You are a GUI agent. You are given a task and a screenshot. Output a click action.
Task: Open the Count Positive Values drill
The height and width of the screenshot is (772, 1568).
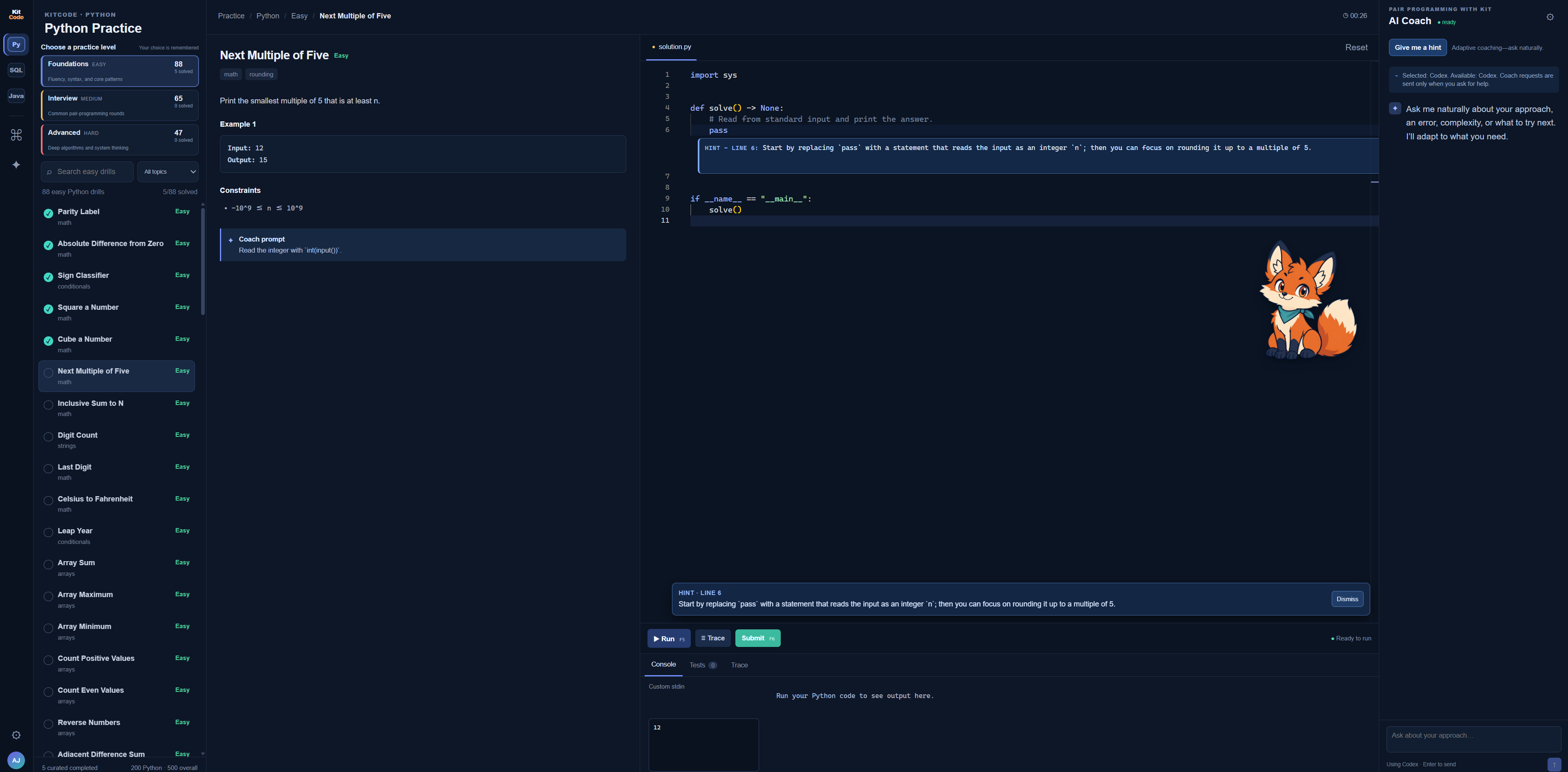point(117,663)
